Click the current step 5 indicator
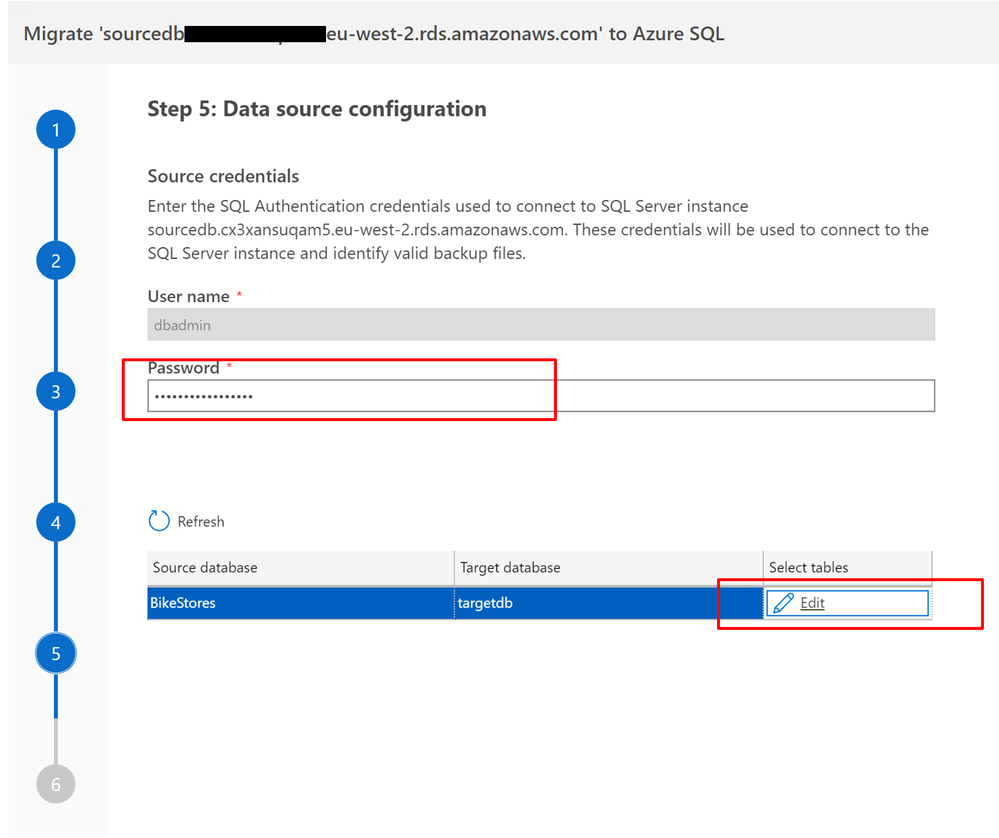Screen dimensions: 999x838 [x=56, y=654]
